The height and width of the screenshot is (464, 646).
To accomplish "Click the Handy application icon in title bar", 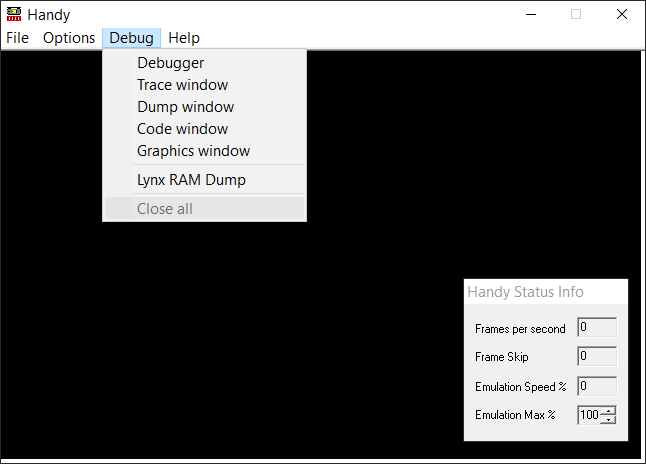I will point(14,14).
